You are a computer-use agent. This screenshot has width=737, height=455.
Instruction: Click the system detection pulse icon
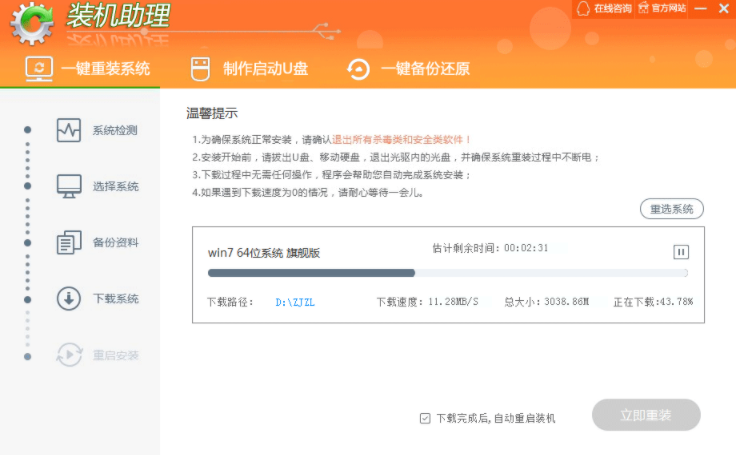point(69,130)
